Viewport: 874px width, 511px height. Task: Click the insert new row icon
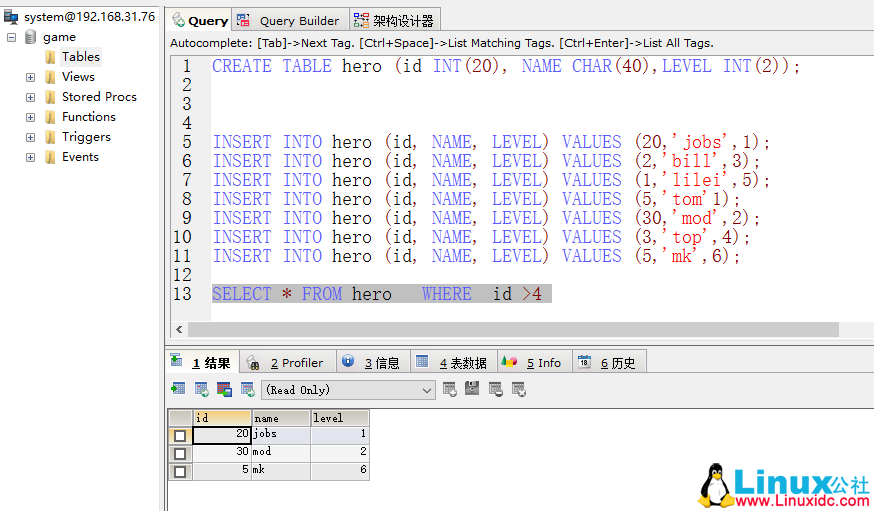[450, 389]
